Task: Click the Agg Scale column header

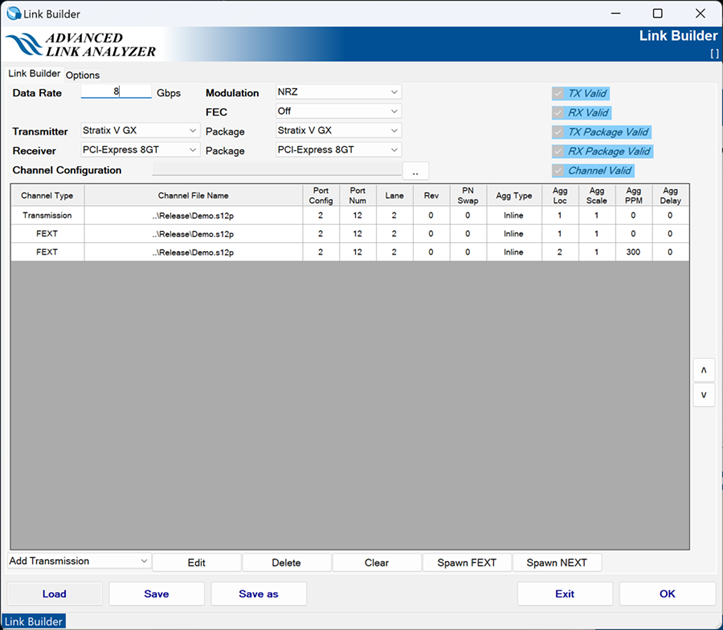Action: coord(597,196)
